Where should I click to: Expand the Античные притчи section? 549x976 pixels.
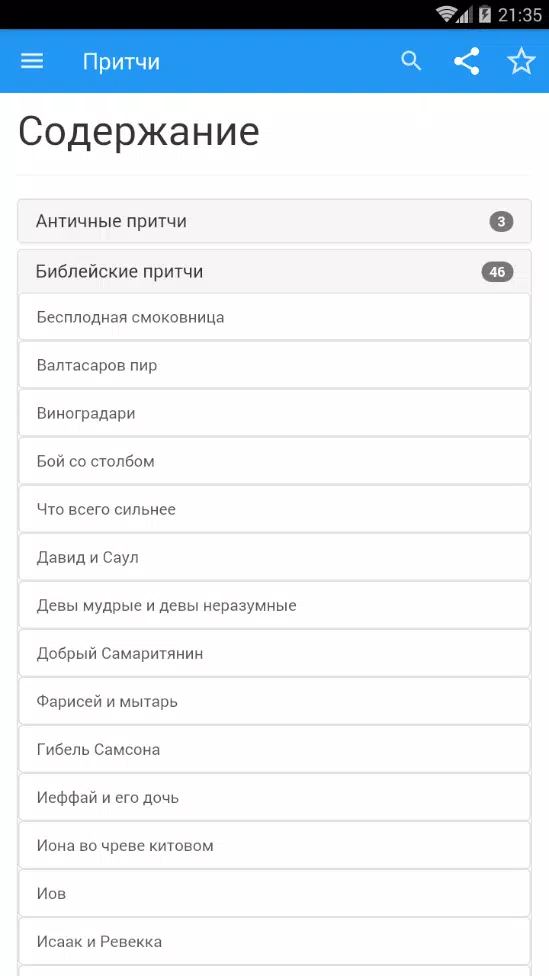click(x=274, y=221)
